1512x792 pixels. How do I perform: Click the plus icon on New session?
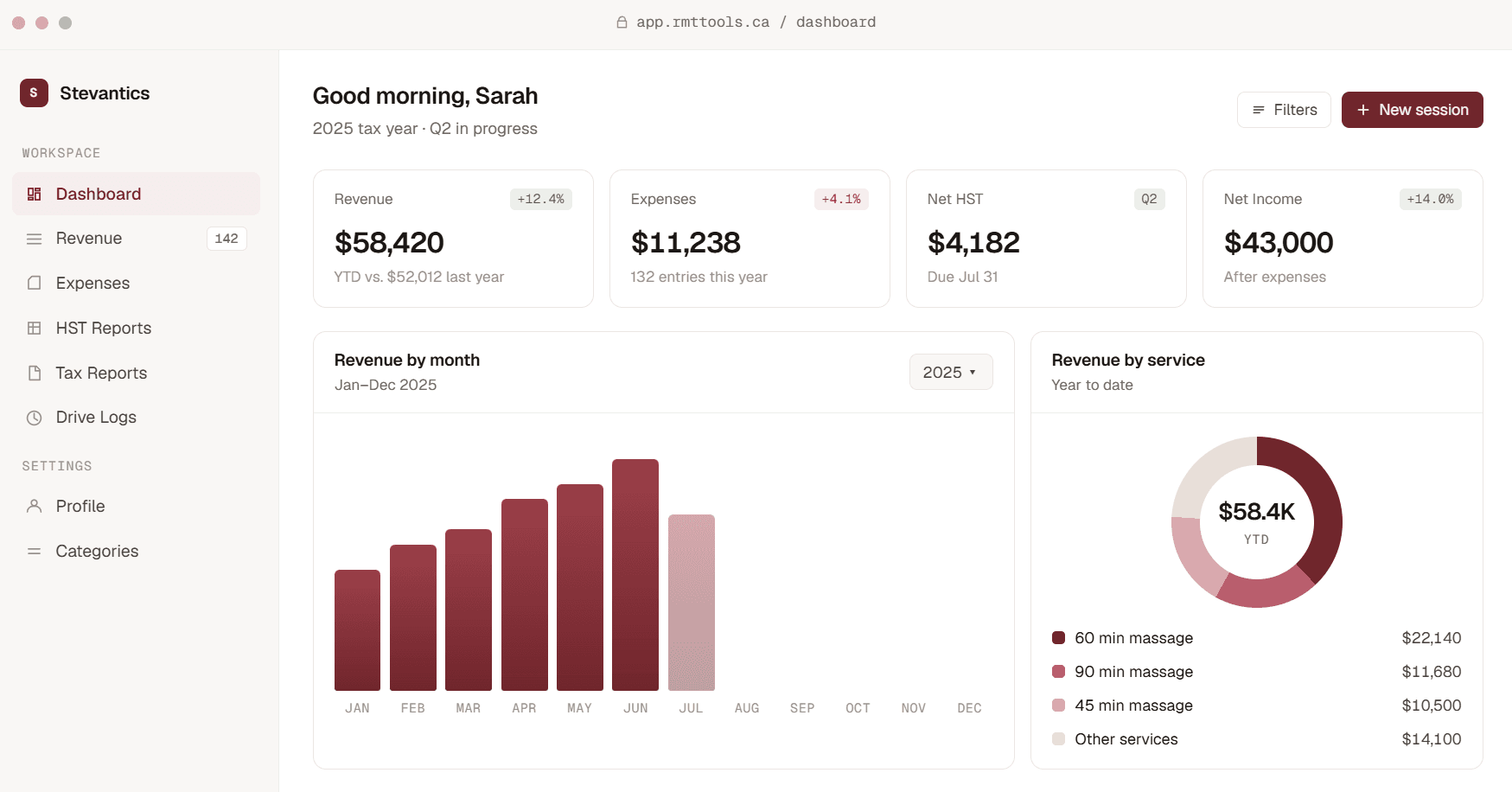point(1363,110)
